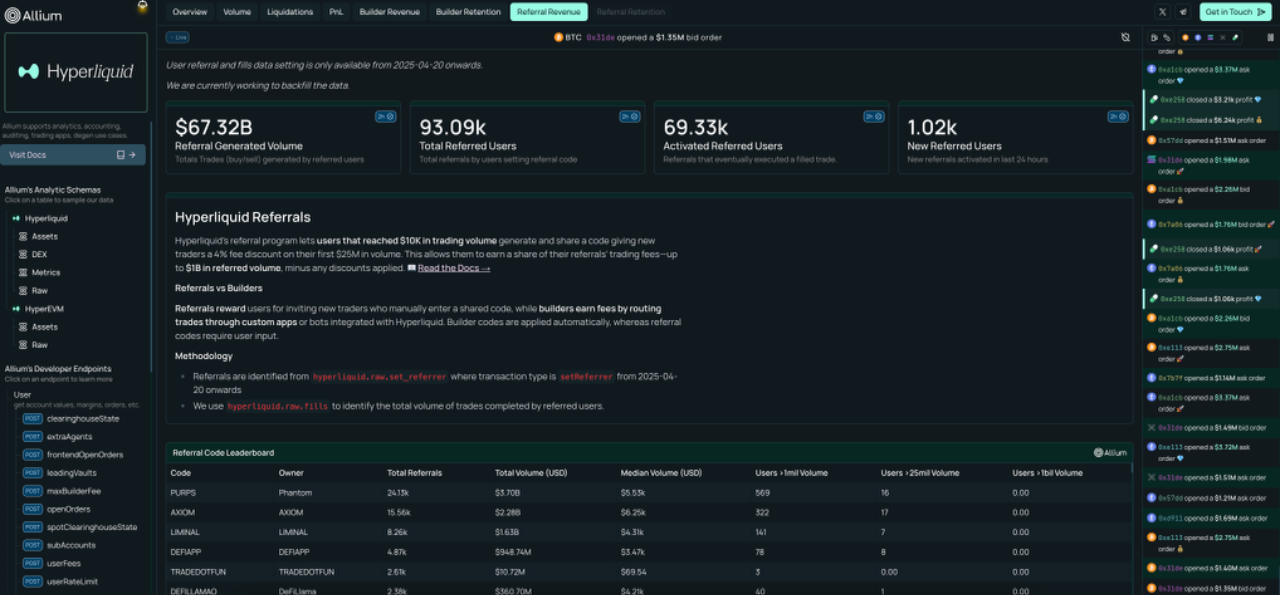Open the spotClearinghouseState endpoint
This screenshot has height=595, width=1280.
[80, 527]
